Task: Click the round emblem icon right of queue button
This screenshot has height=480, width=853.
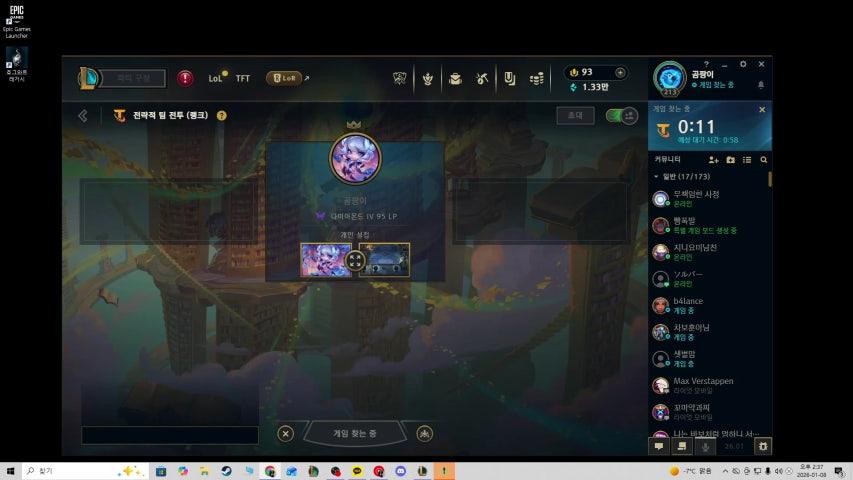Action: pos(424,433)
